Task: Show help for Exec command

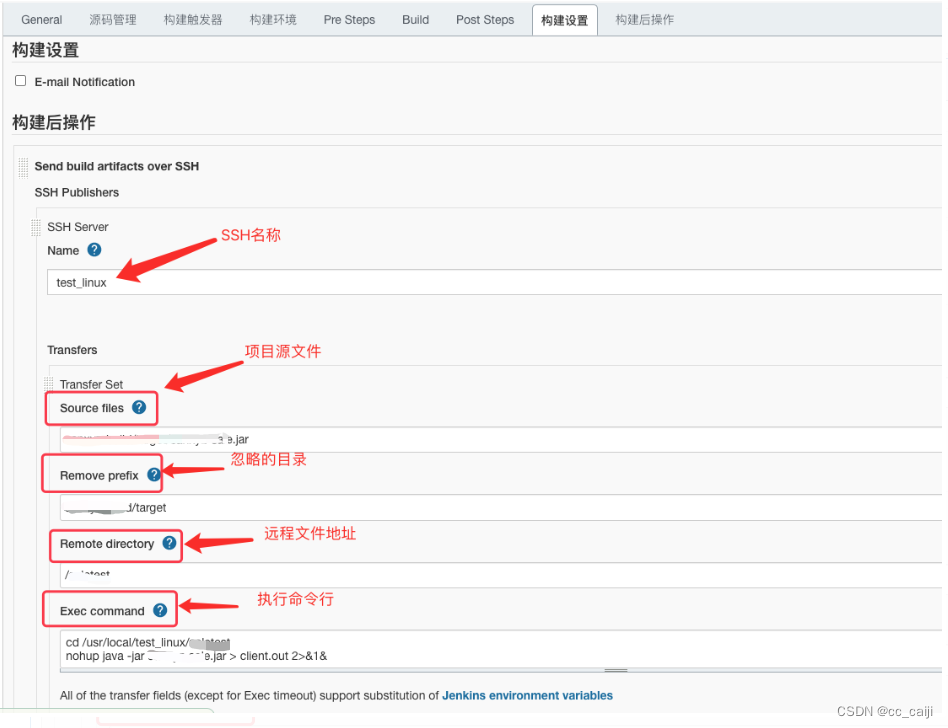Action: [160, 610]
